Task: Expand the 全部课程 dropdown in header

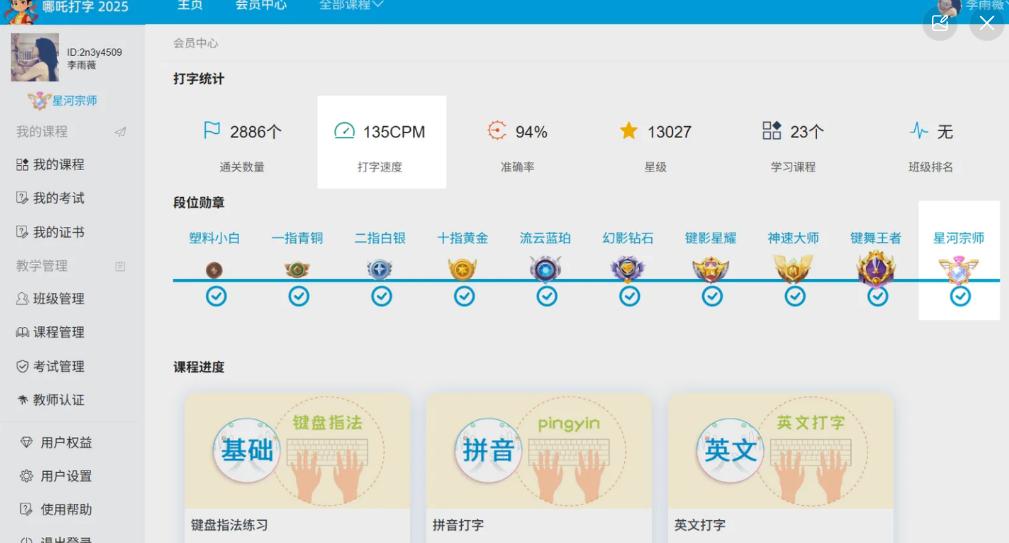Action: coord(350,6)
